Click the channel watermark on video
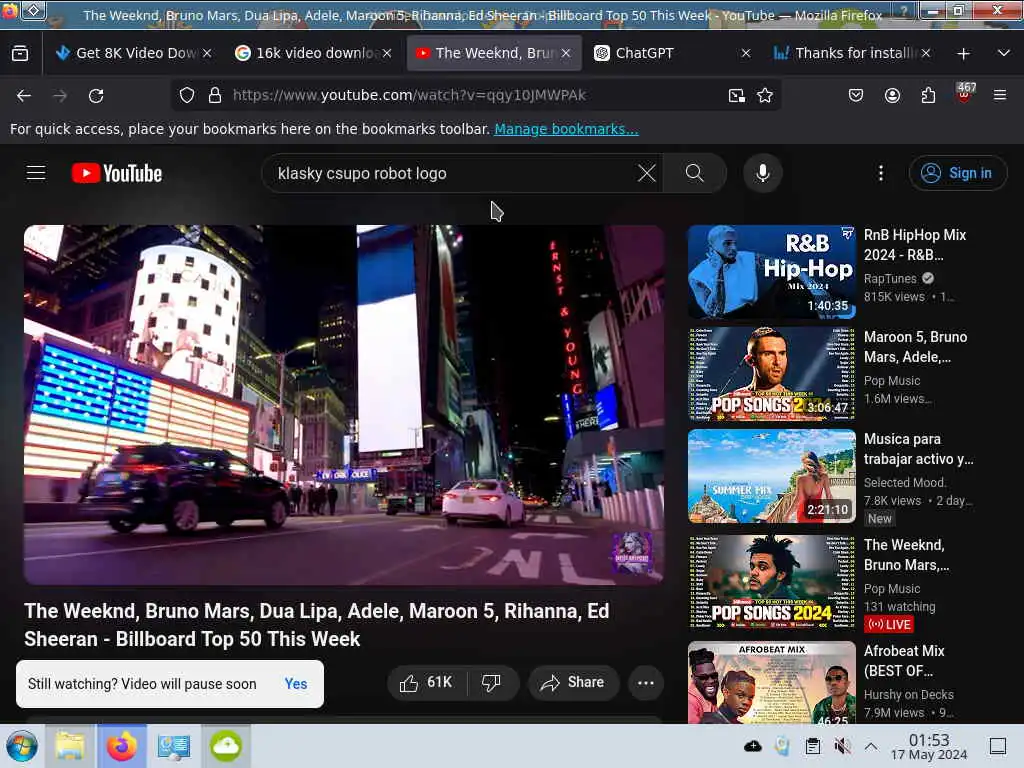Viewport: 1024px width, 768px height. (x=632, y=552)
